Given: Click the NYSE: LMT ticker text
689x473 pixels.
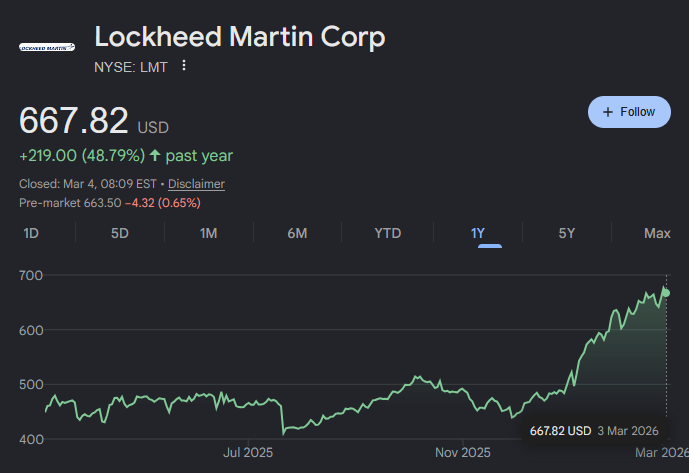Looking at the screenshot, I should [x=131, y=67].
